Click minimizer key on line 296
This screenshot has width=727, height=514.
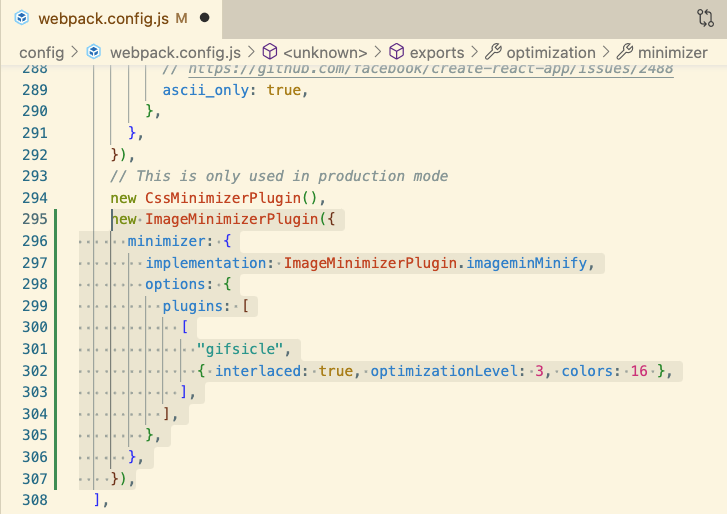(x=166, y=241)
